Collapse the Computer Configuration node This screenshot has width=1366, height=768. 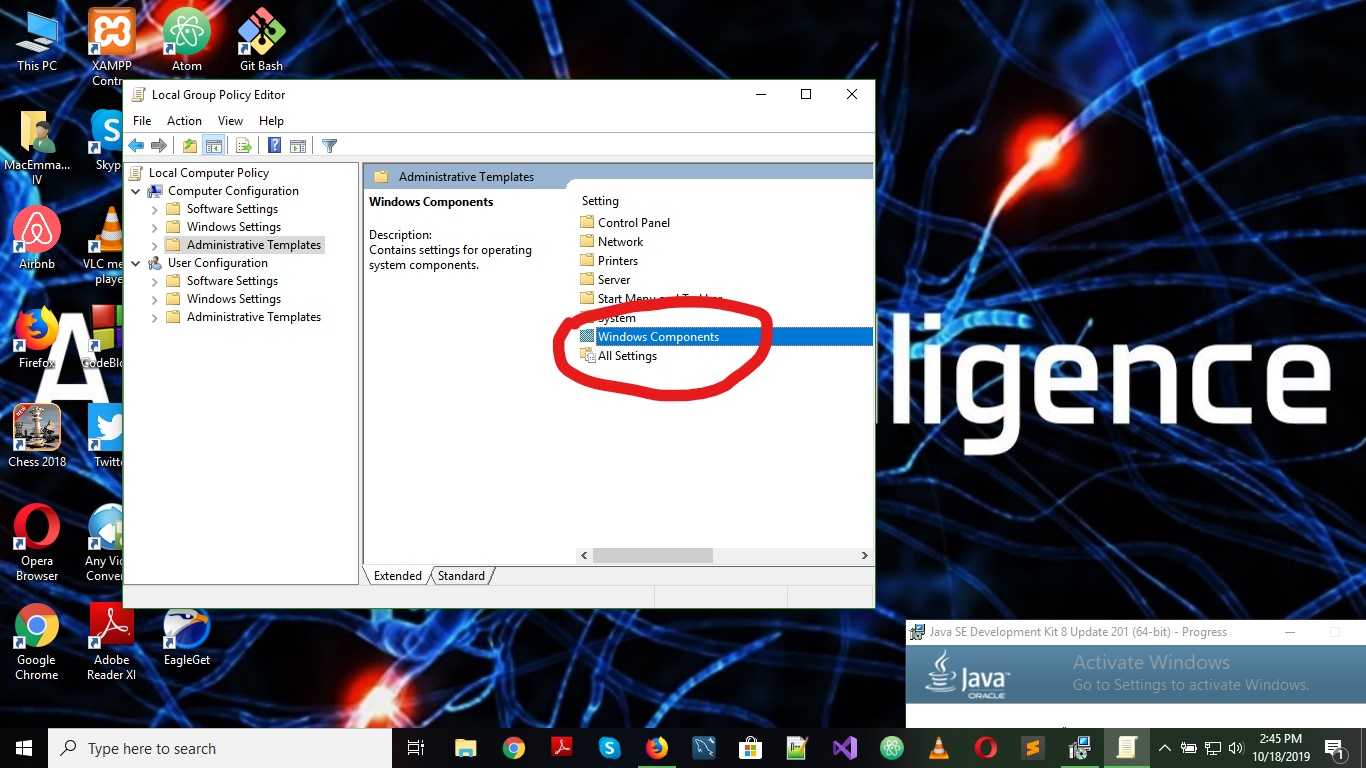click(136, 191)
